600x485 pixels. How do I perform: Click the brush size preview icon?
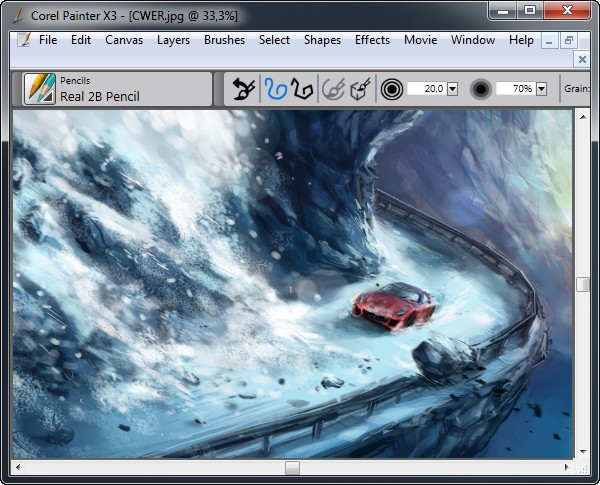coord(391,89)
